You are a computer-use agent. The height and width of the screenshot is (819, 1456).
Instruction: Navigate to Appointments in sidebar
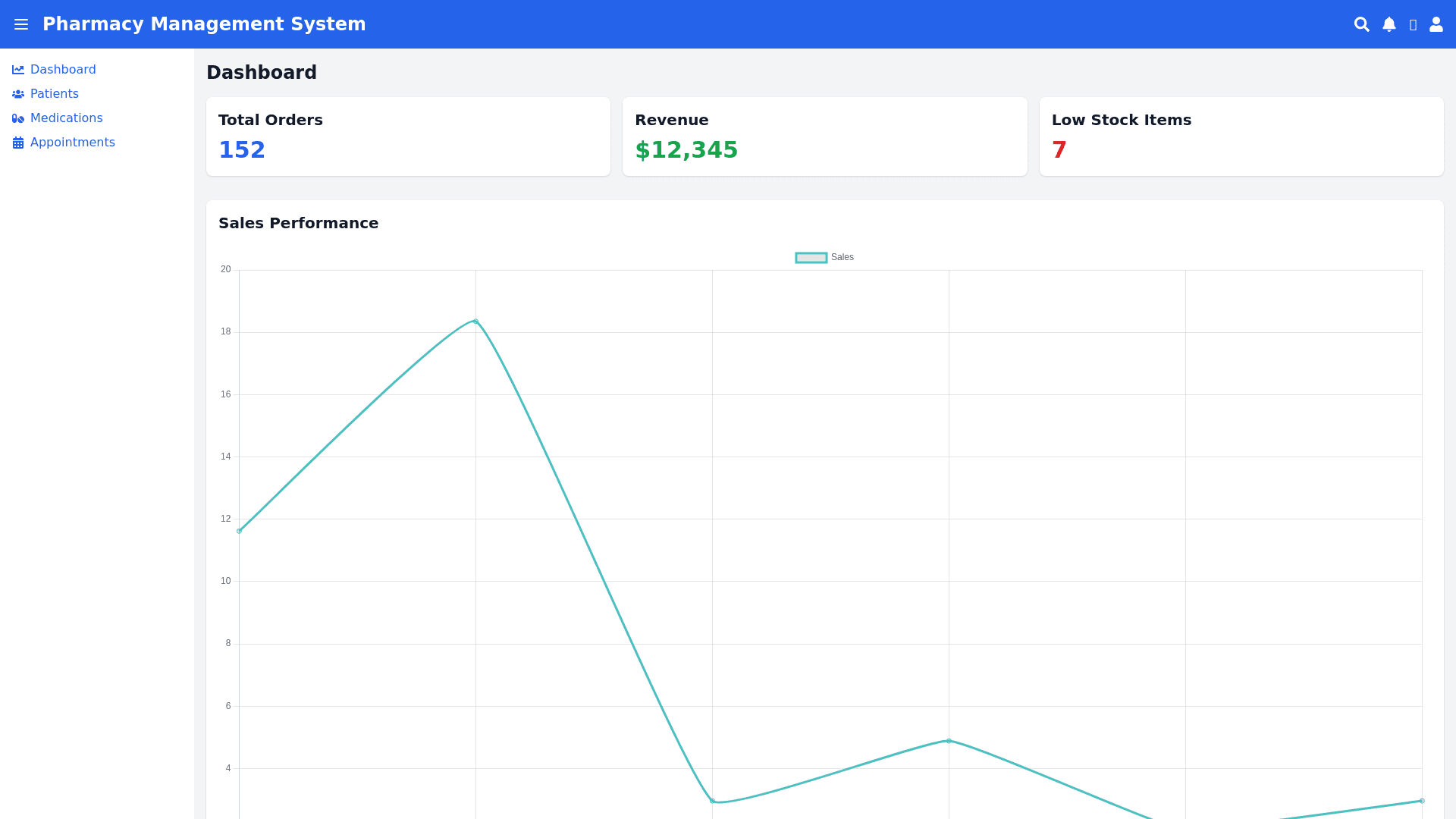point(73,143)
